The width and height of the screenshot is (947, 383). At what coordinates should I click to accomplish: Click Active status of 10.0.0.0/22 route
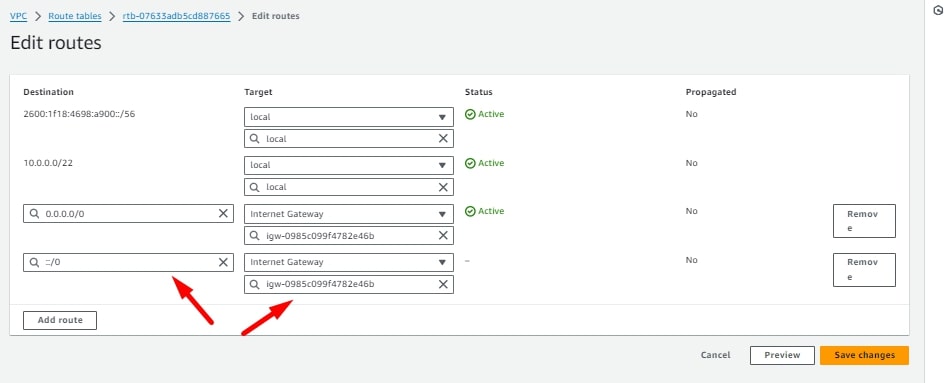[484, 163]
